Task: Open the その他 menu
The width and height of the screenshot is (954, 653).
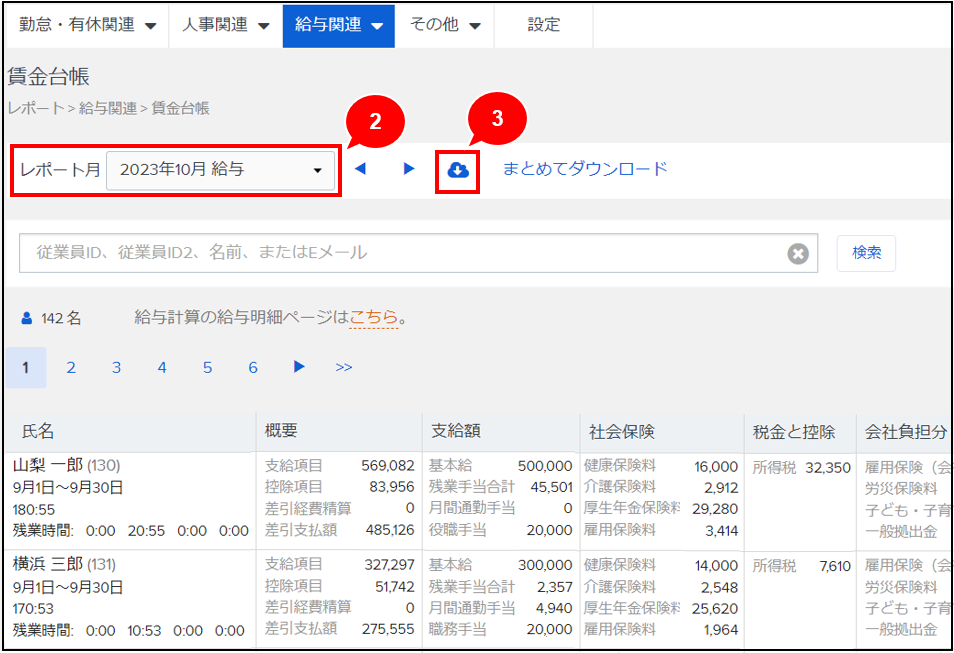Action: 445,25
